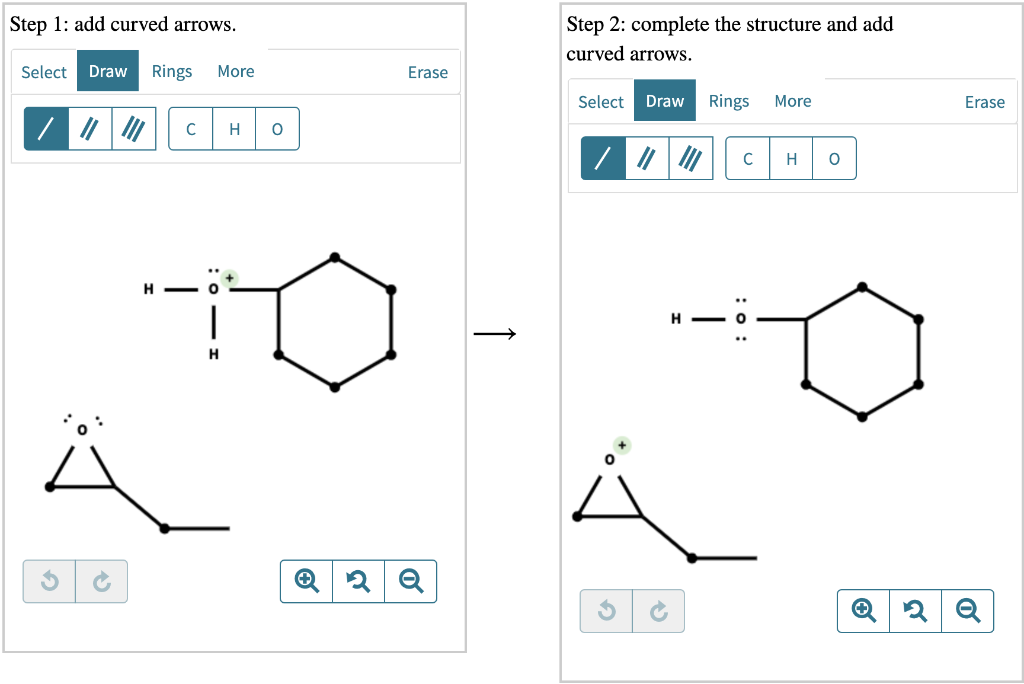Click the zoom in magnifier in Step 1
The width and height of the screenshot is (1024, 684).
pyautogui.click(x=307, y=581)
